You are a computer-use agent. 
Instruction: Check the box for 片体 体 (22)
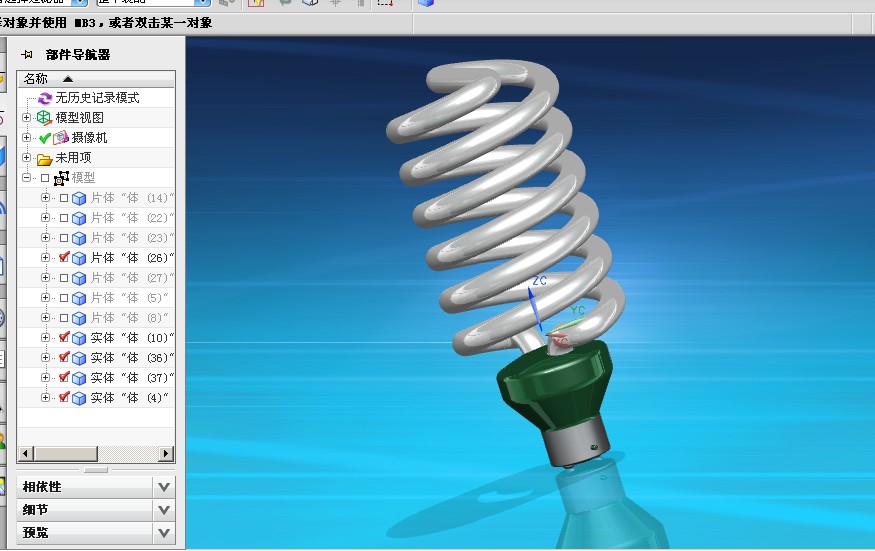coord(64,218)
